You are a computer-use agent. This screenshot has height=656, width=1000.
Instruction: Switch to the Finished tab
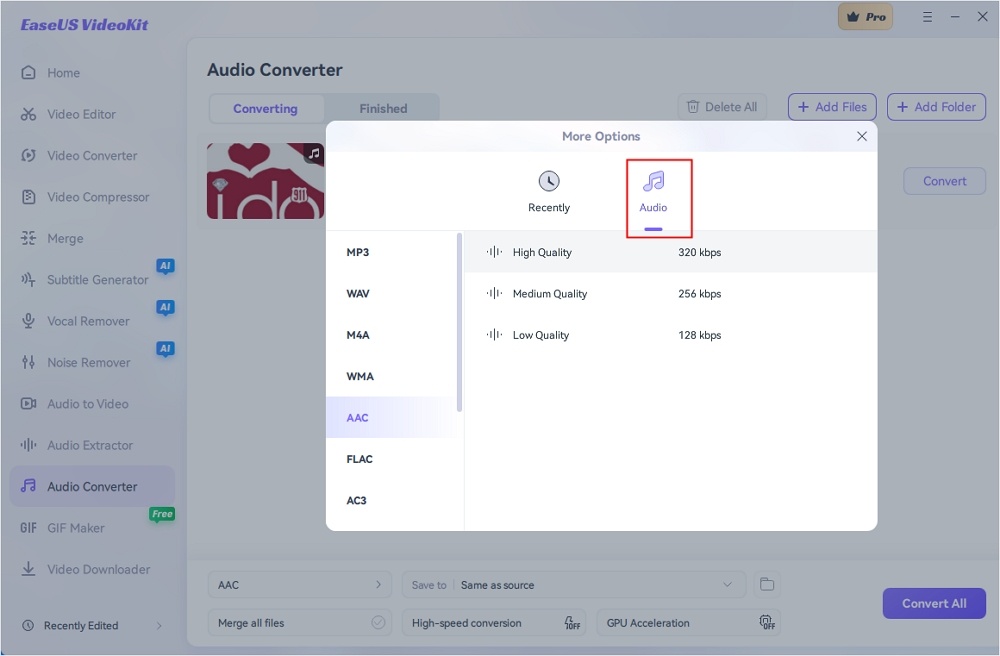point(383,109)
